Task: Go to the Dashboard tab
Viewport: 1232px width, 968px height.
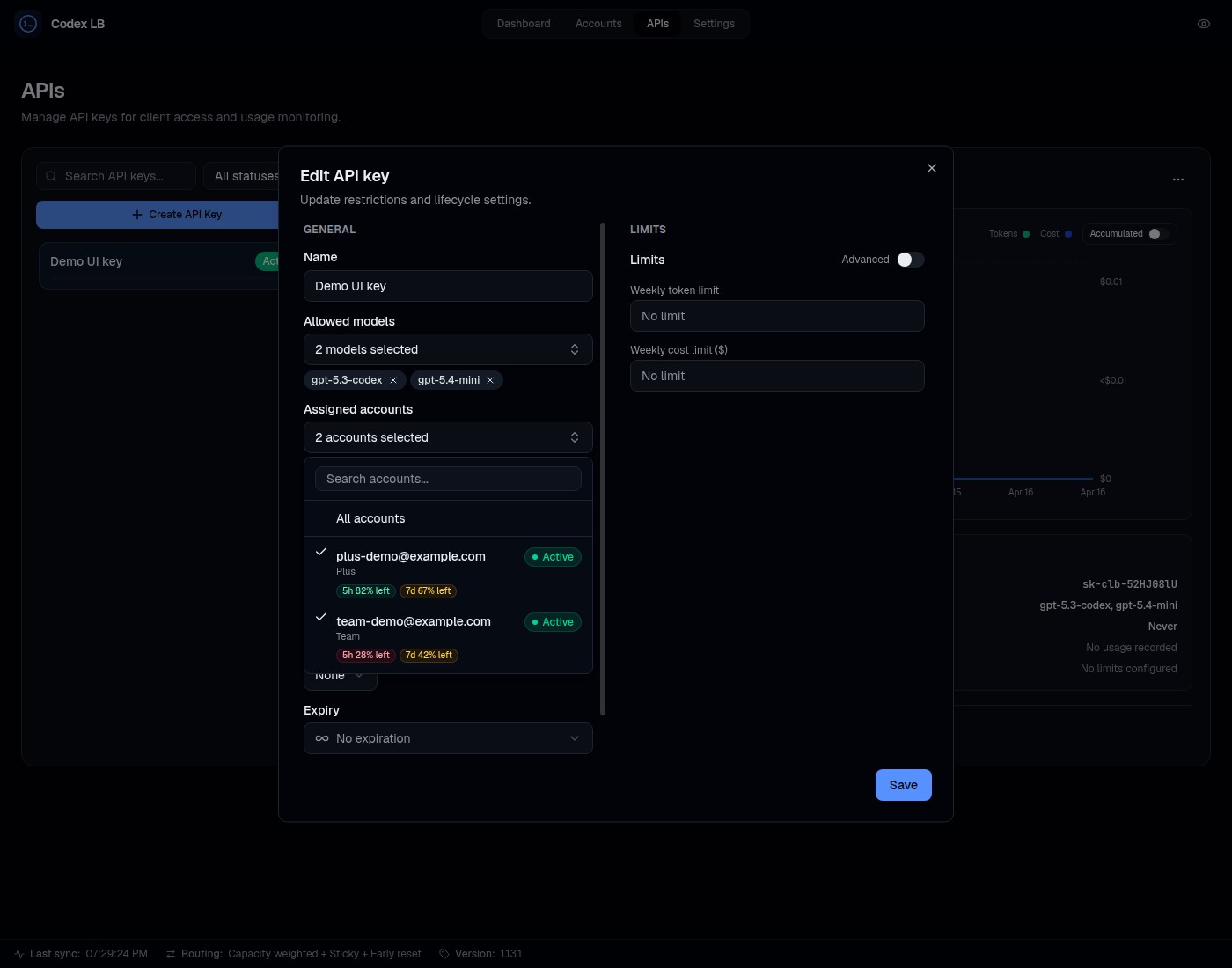Action: [x=524, y=24]
